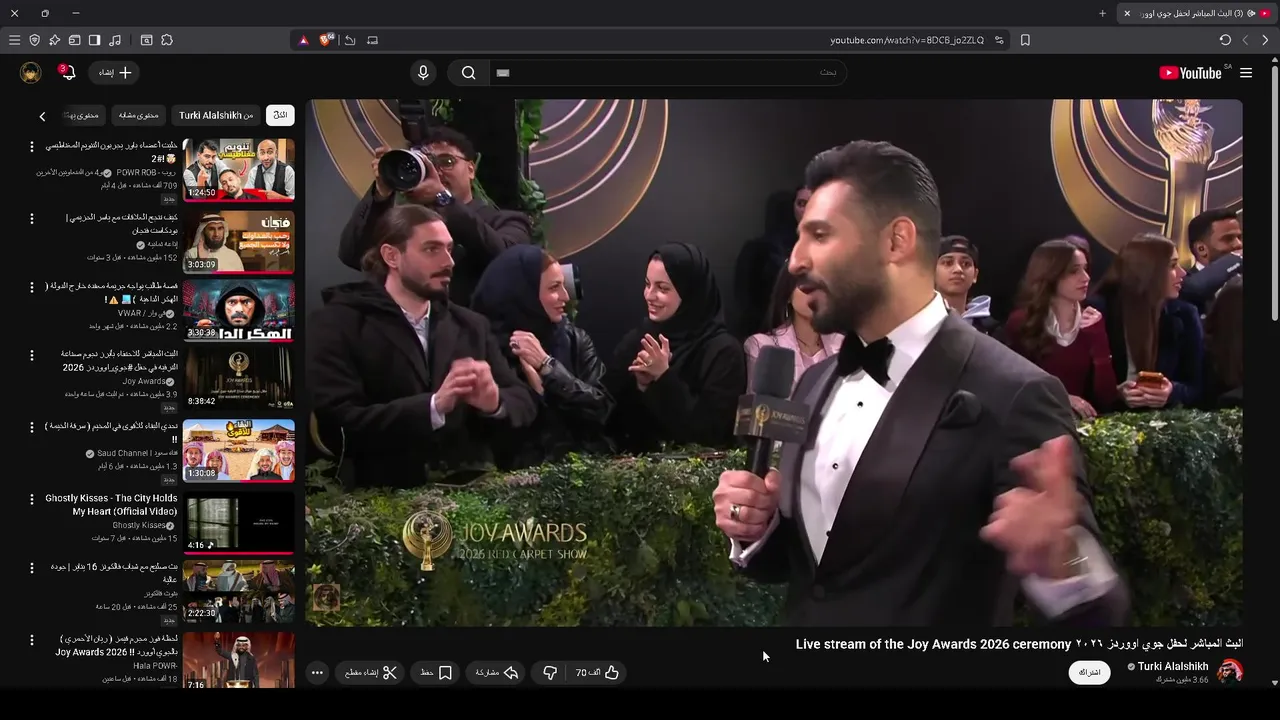
Task: Open the 1:24:50 POWR ROB video thumbnail
Action: (x=239, y=170)
